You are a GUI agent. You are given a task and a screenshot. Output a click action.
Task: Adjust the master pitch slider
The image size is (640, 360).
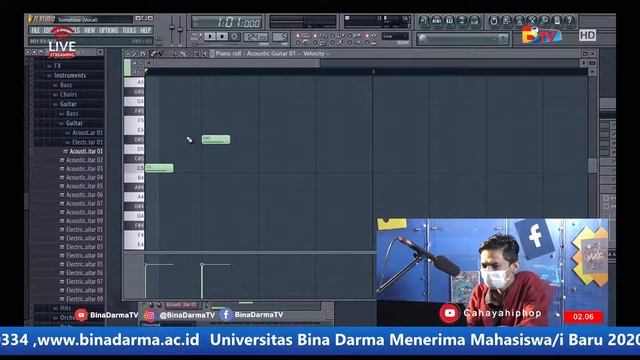[x=180, y=29]
